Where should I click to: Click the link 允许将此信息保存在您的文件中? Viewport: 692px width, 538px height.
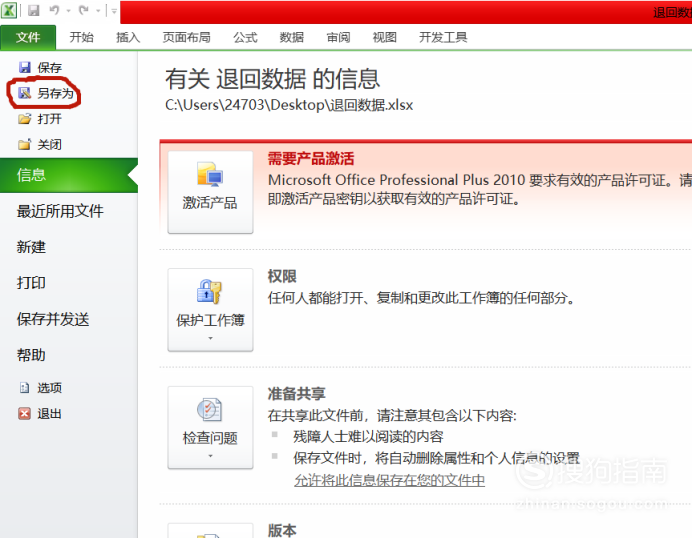389,480
